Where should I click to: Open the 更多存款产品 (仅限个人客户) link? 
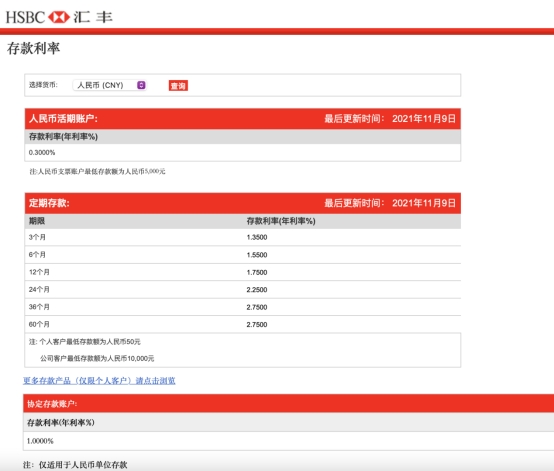click(x=99, y=381)
